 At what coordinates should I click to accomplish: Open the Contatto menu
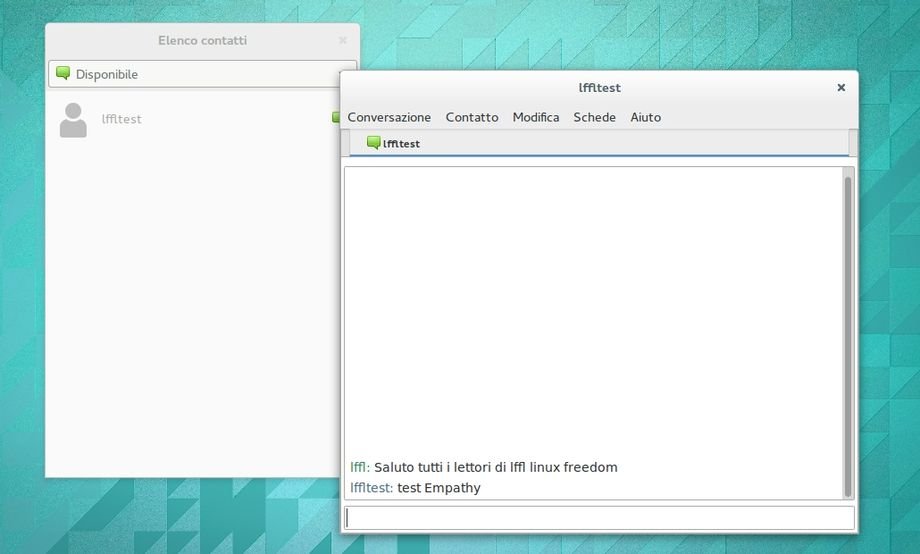pyautogui.click(x=472, y=117)
